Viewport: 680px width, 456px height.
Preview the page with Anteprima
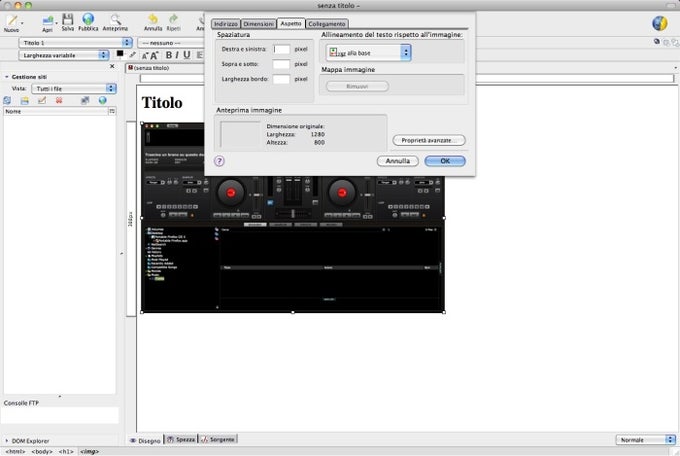(x=115, y=22)
